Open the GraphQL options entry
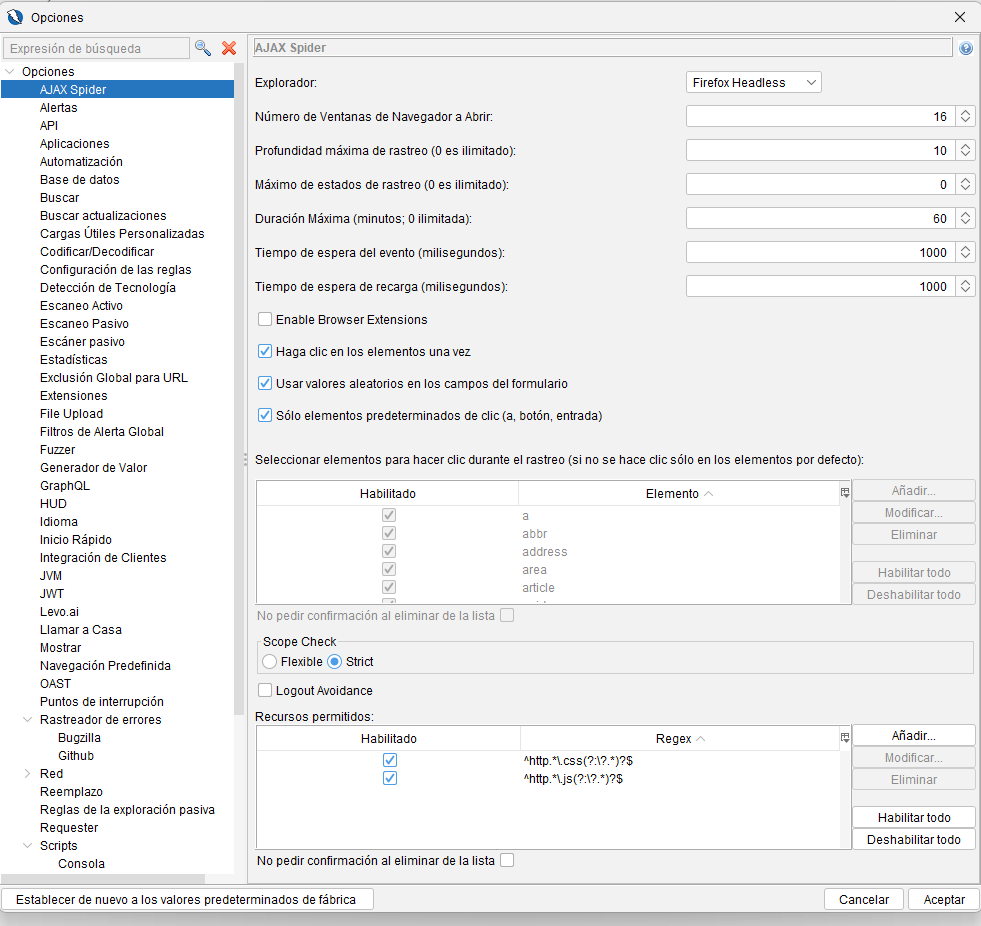This screenshot has height=926, width=981. pos(65,486)
